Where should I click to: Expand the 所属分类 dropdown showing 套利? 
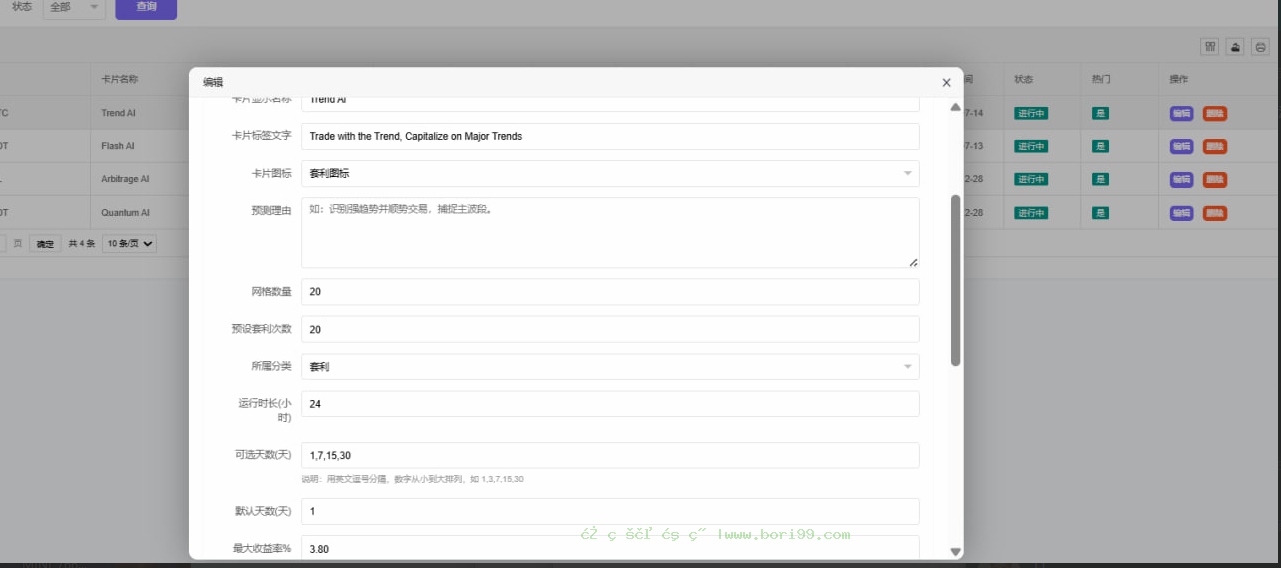click(610, 367)
